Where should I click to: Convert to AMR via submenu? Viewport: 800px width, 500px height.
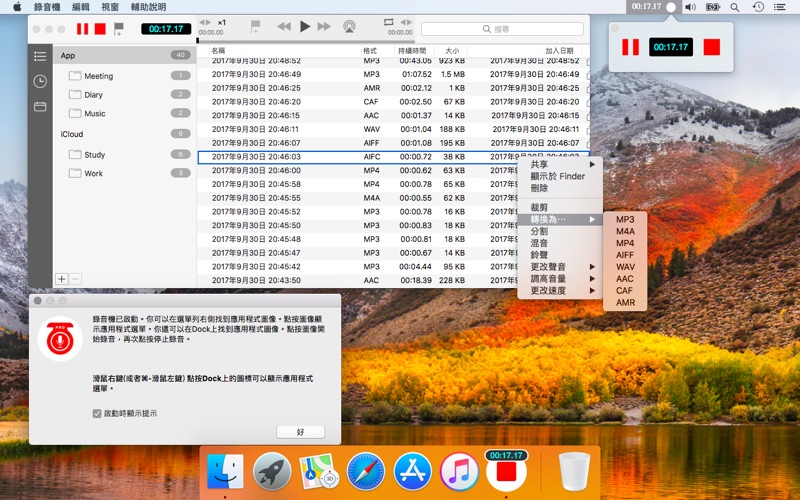tap(625, 303)
